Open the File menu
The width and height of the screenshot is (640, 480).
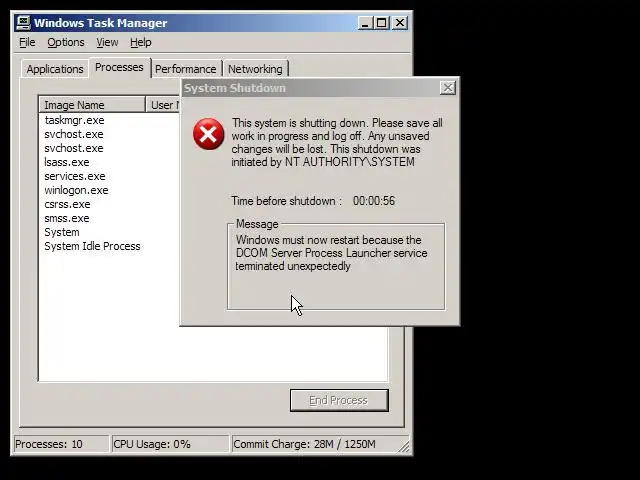(27, 42)
